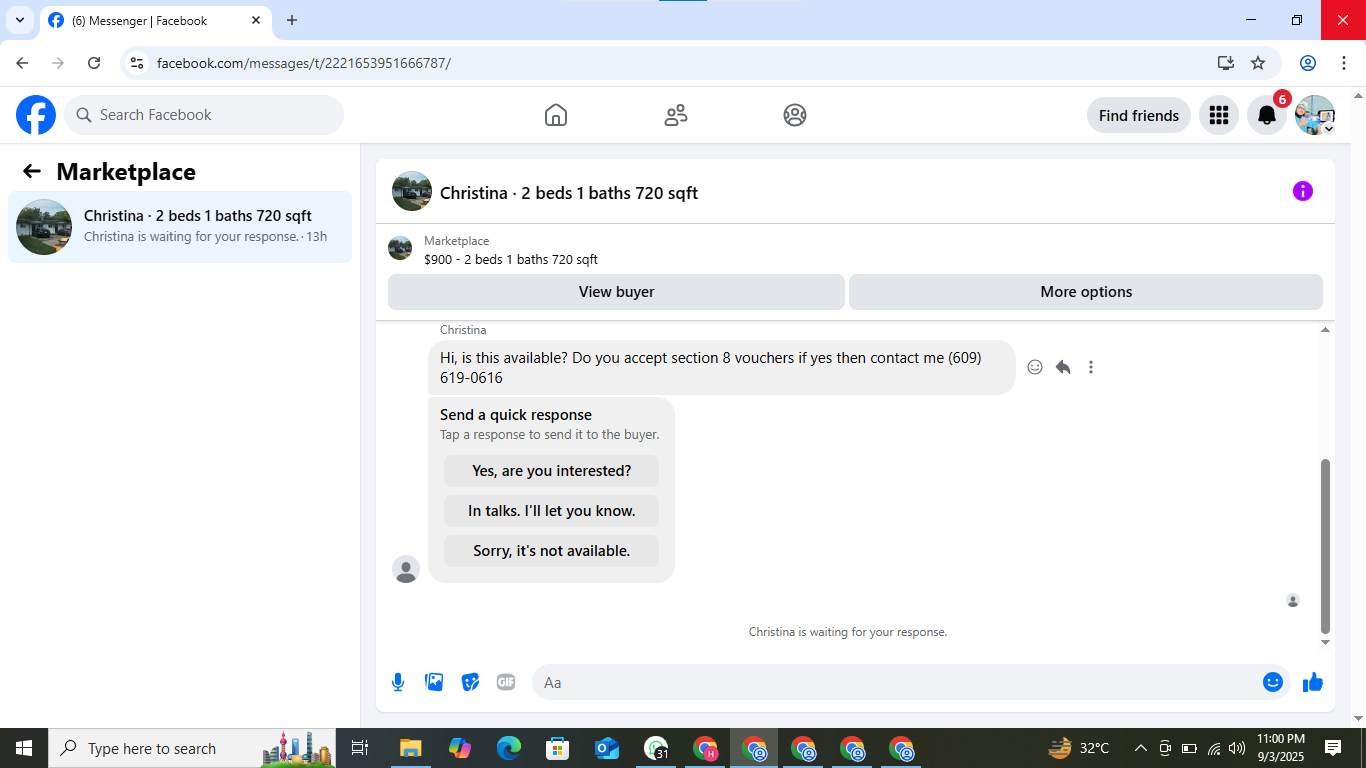Go back from Marketplace with arrow
1366x768 pixels.
[32, 171]
